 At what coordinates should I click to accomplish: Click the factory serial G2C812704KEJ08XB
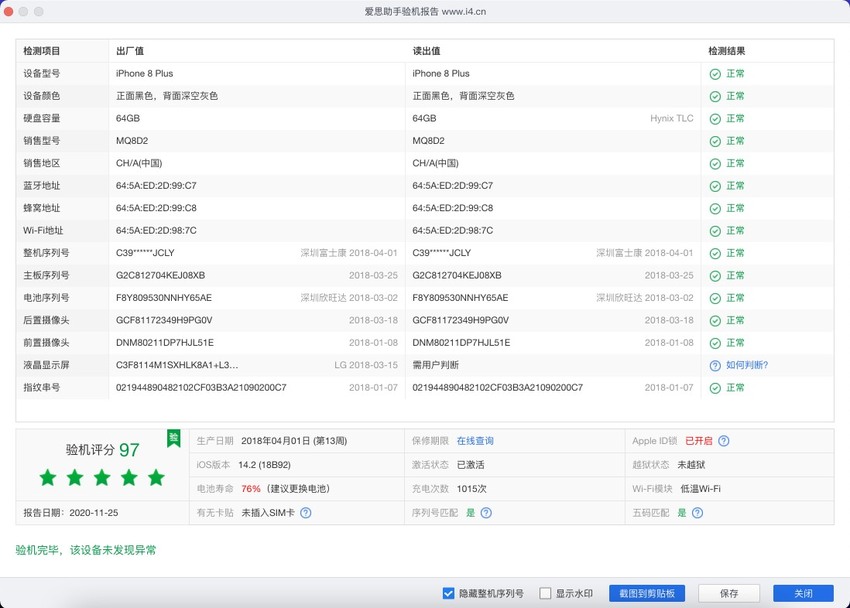click(x=160, y=275)
